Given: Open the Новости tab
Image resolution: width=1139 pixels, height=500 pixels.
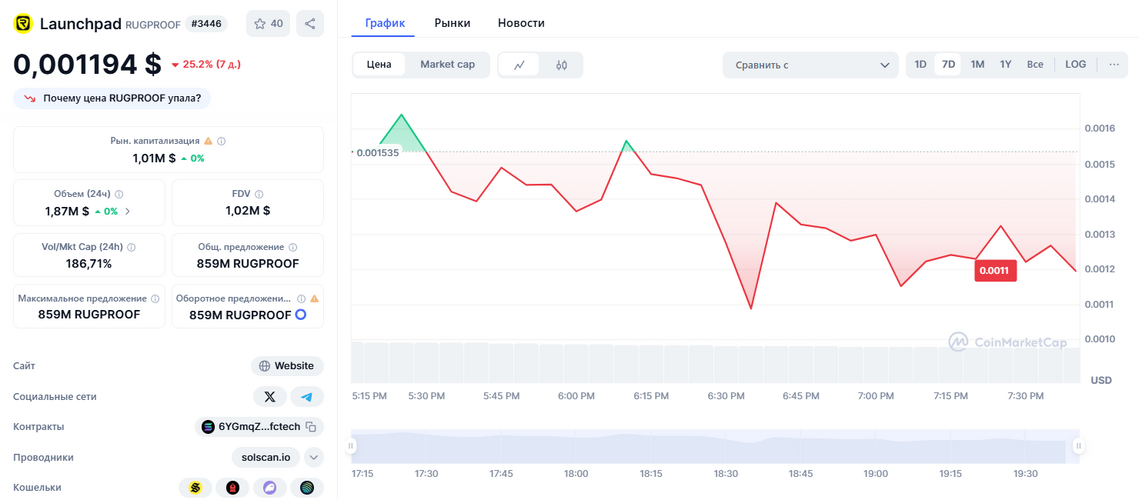Looking at the screenshot, I should point(521,23).
